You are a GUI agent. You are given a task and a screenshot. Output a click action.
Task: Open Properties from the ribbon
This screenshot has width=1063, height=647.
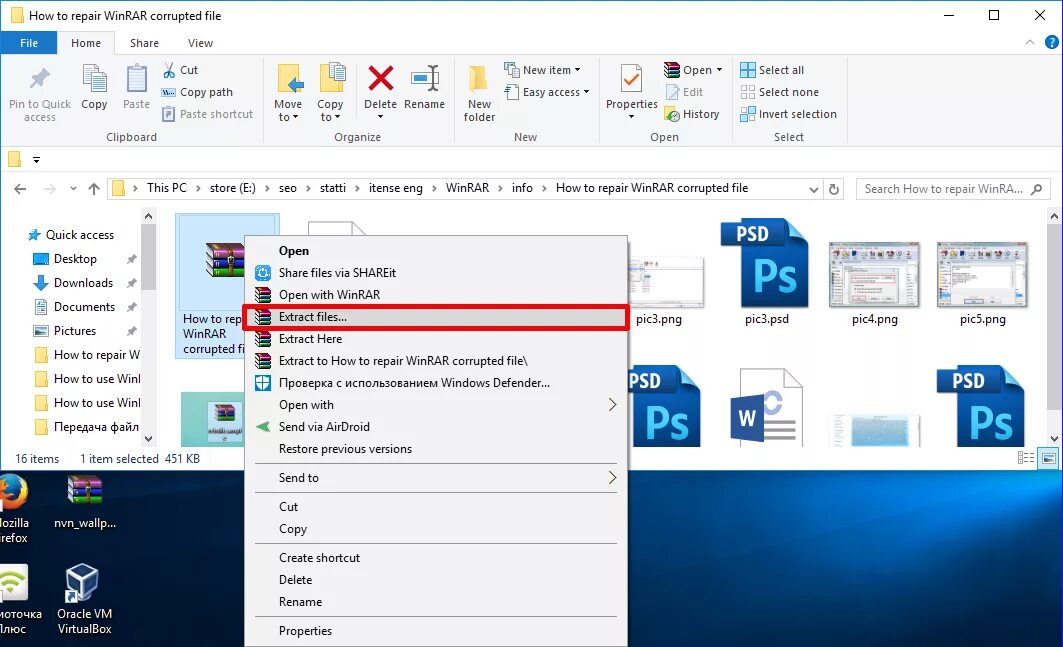click(x=631, y=92)
